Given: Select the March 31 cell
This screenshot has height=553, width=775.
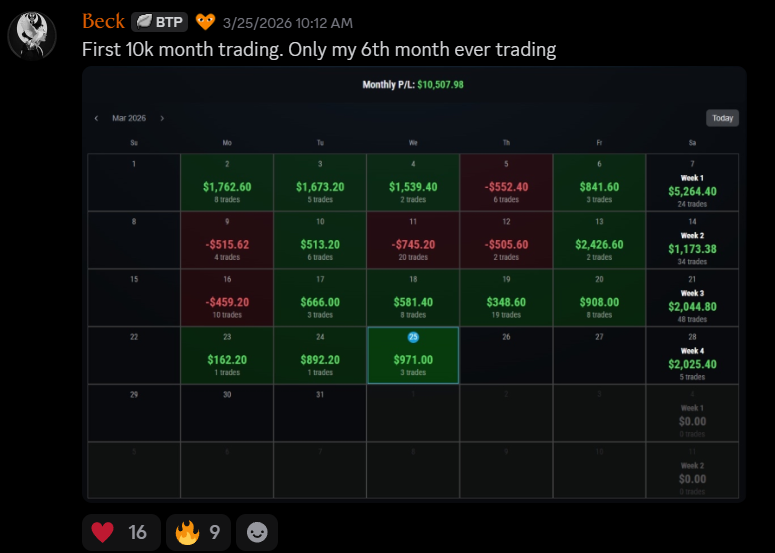Looking at the screenshot, I should [320, 413].
